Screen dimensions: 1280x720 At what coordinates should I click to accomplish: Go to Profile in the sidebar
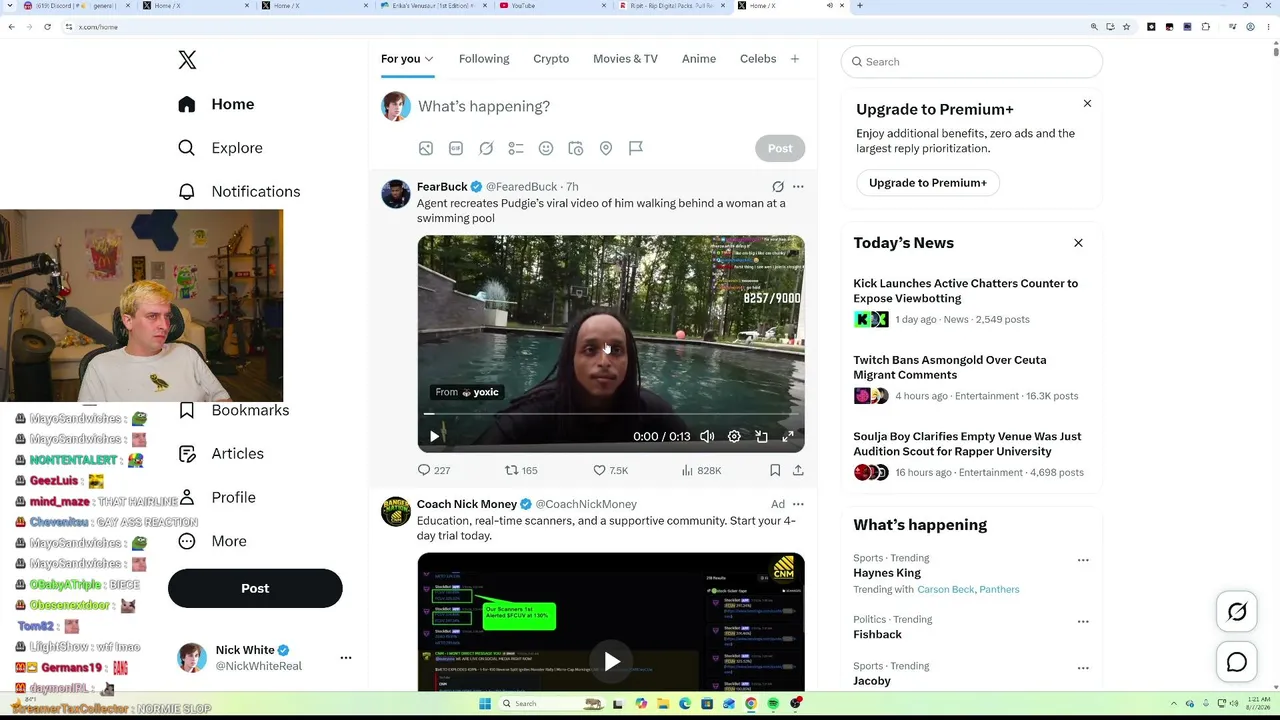click(x=216, y=497)
